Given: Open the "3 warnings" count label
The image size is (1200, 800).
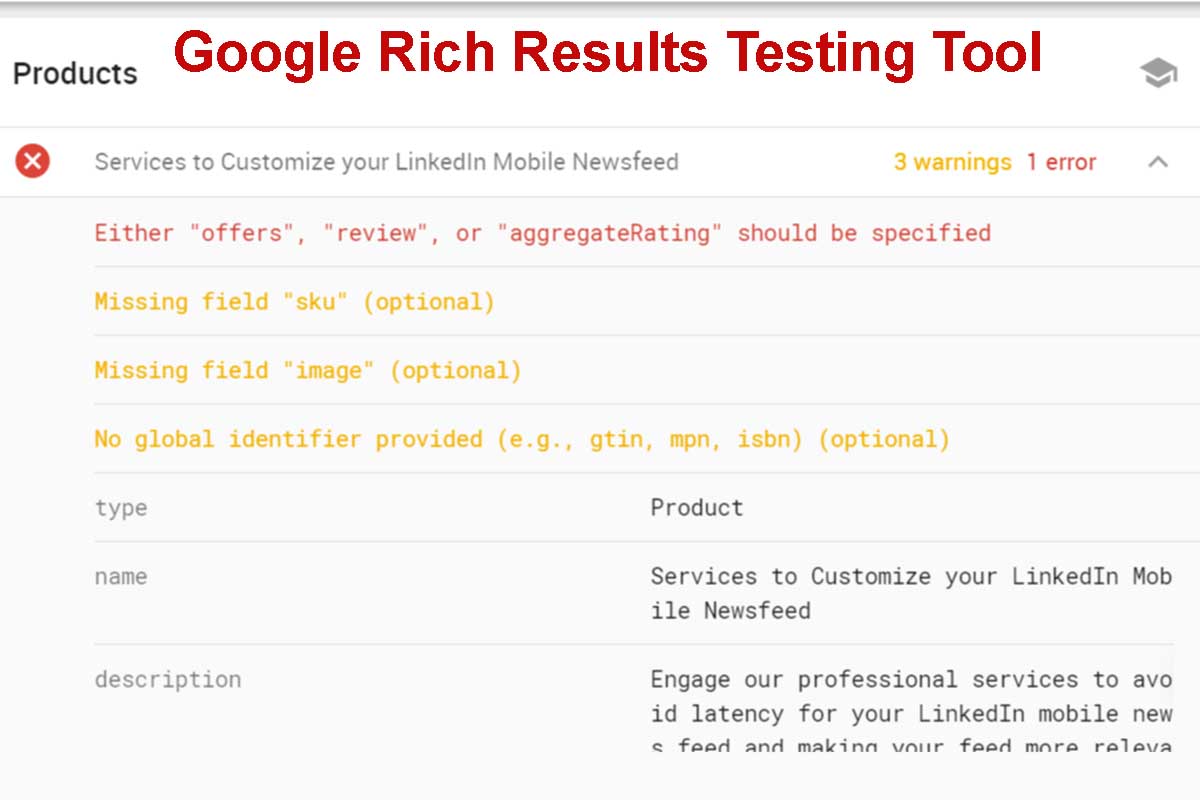Looking at the screenshot, I should coord(952,162).
